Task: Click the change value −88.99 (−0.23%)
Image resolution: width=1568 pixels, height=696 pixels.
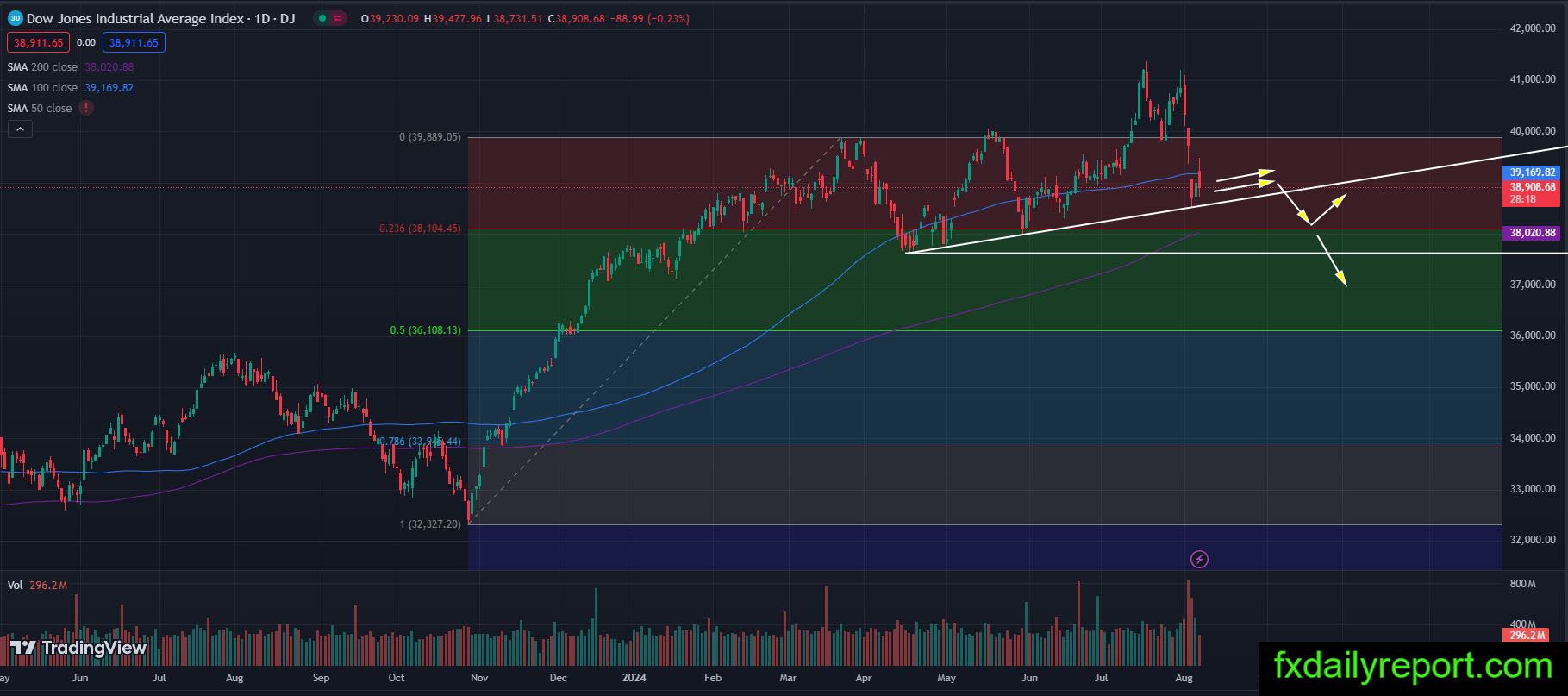Action: coord(650,18)
